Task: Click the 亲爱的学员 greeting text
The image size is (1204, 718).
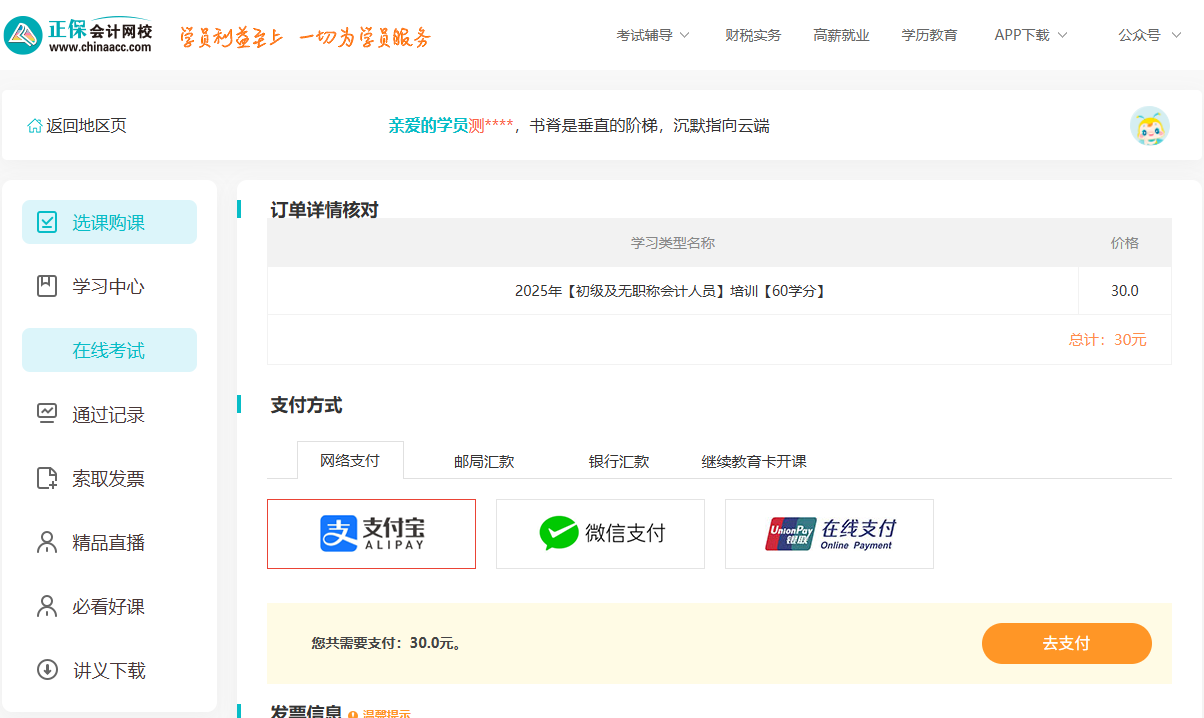Action: 428,126
